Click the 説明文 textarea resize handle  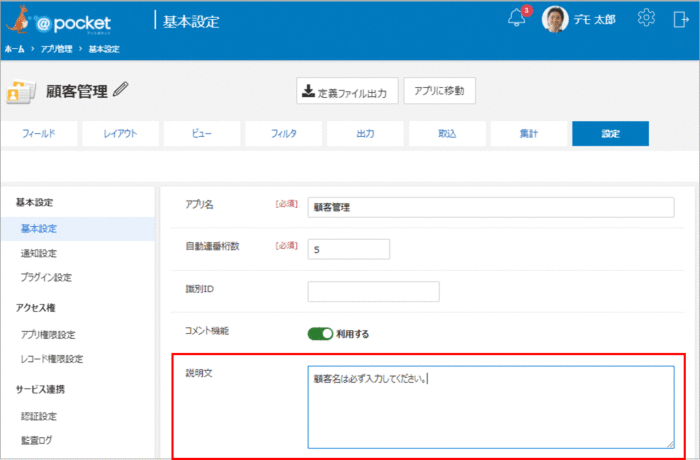[670, 444]
